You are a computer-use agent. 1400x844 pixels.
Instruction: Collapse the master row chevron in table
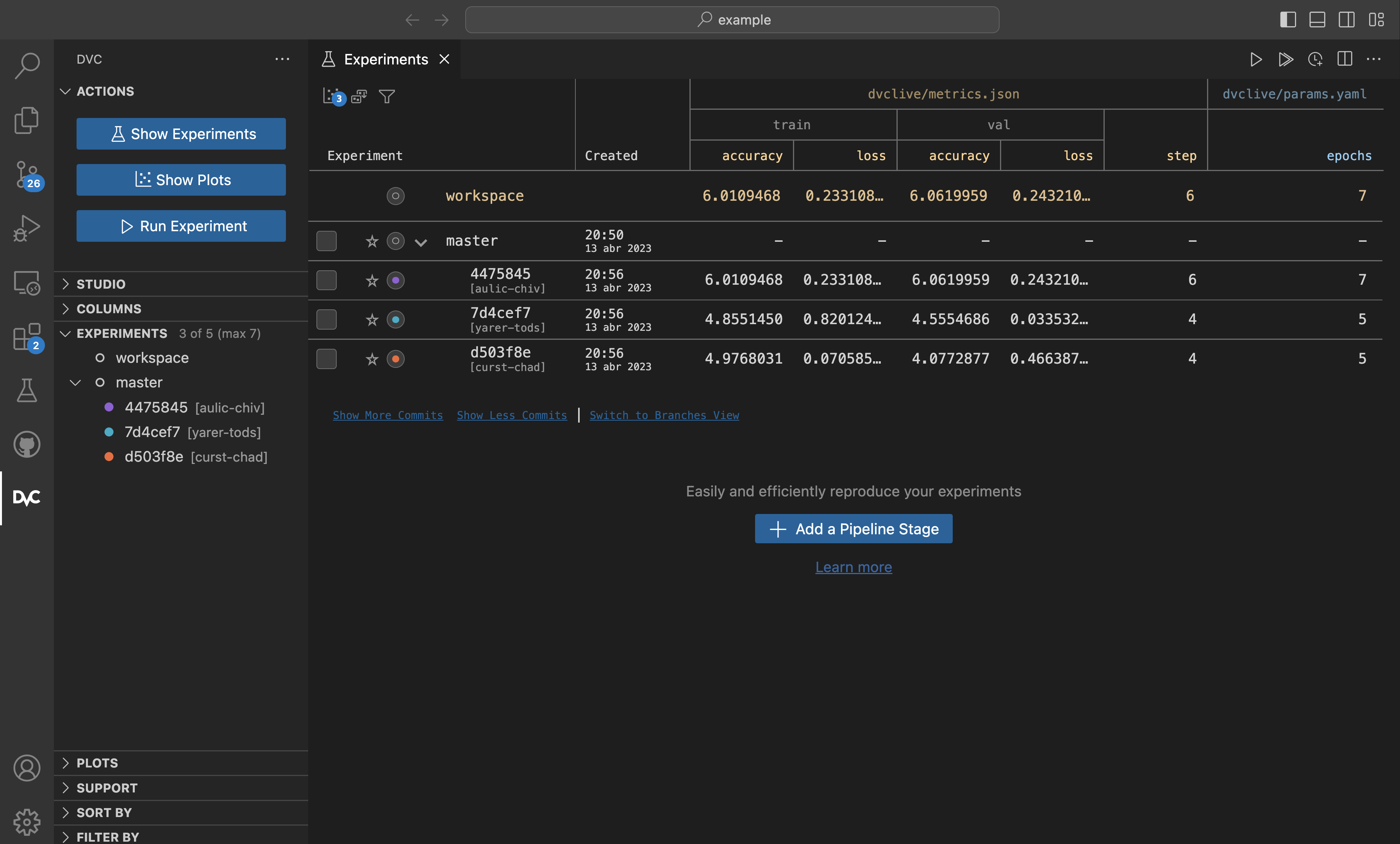(x=420, y=243)
